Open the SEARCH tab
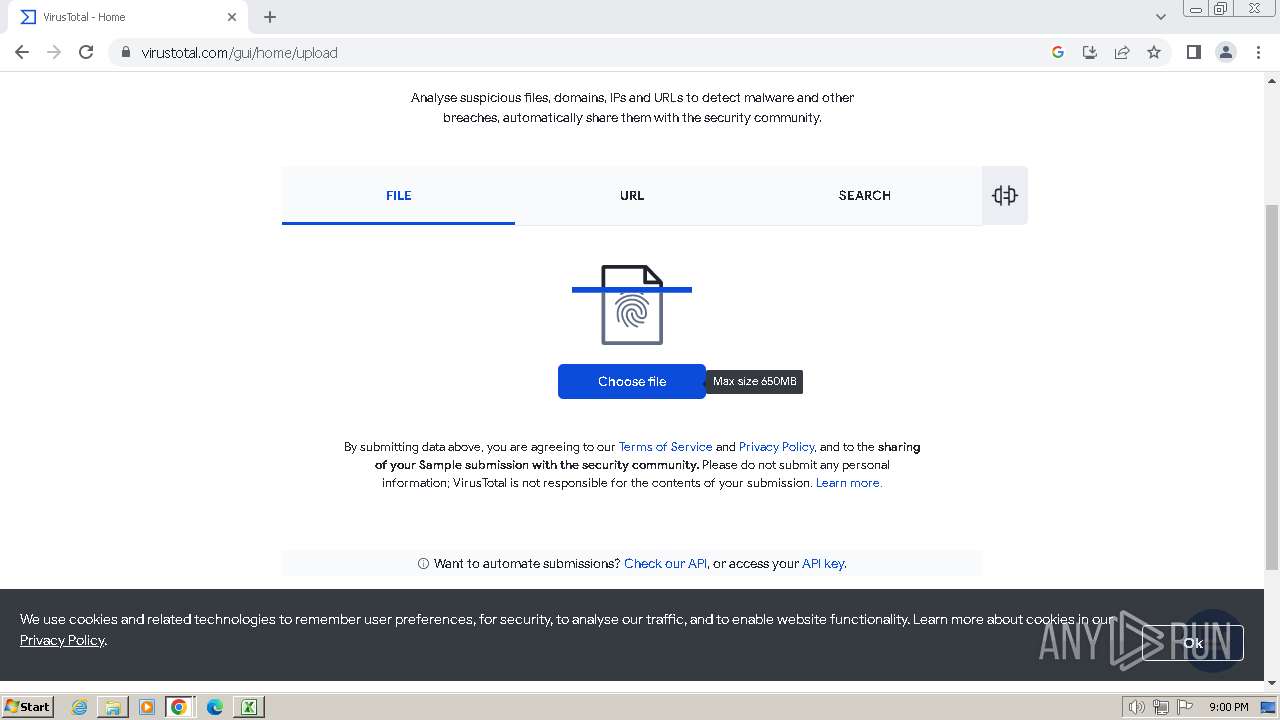Image resolution: width=1280 pixels, height=720 pixels. click(864, 195)
